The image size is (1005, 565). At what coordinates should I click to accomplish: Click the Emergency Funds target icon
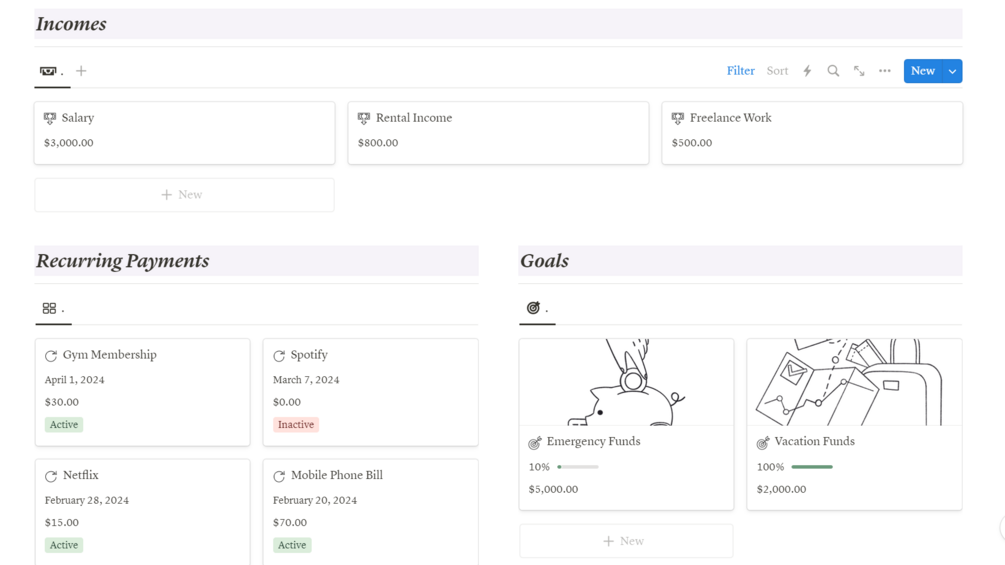point(535,442)
